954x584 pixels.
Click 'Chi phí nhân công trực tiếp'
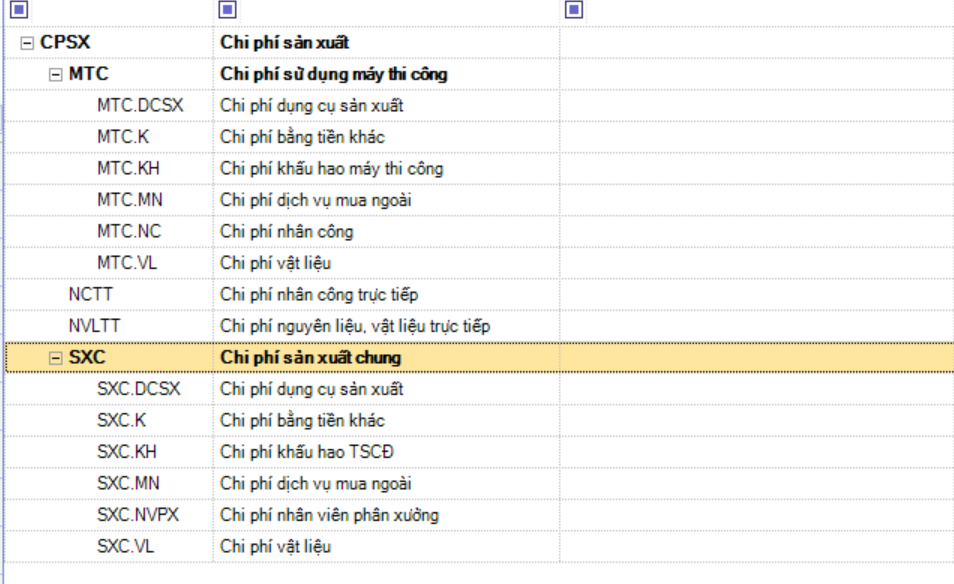point(319,294)
